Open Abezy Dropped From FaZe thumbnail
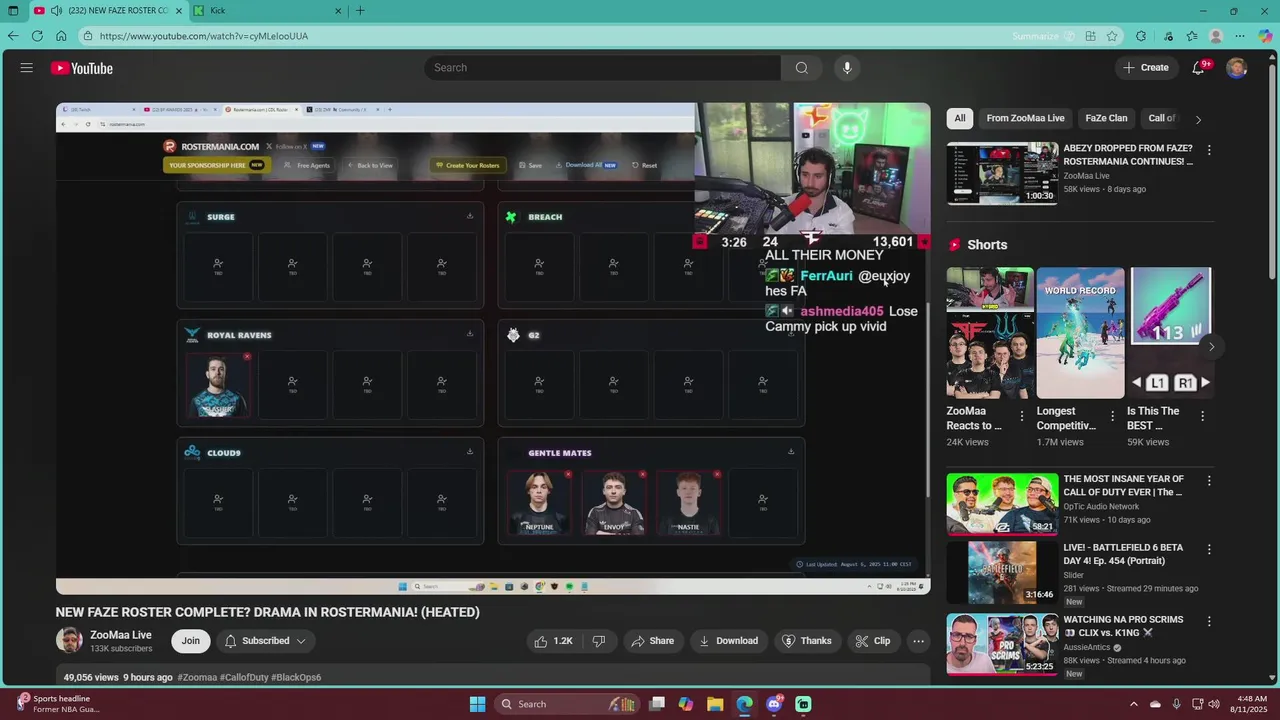 pos(1002,173)
